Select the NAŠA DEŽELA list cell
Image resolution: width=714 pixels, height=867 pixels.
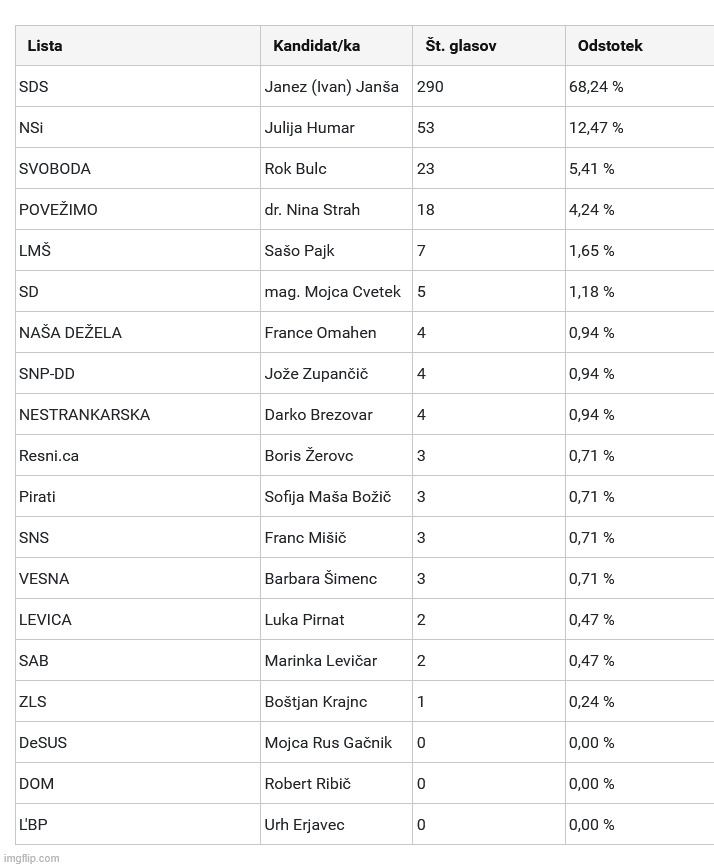[x=70, y=333]
